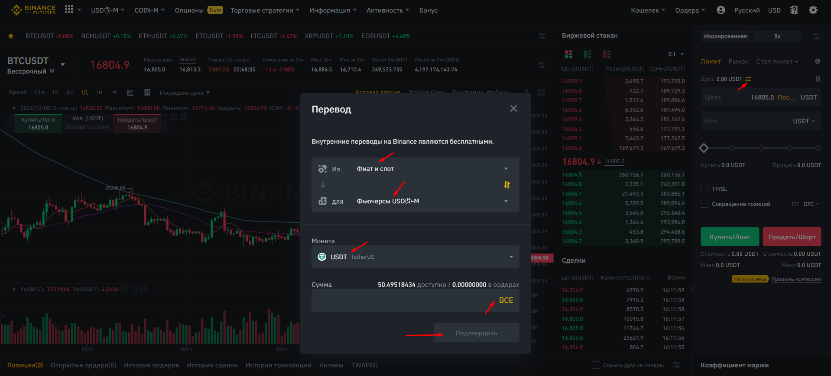Screen dimensions: 831x376
Task: Open the USDT coin selector dropdown
Action: coord(415,257)
